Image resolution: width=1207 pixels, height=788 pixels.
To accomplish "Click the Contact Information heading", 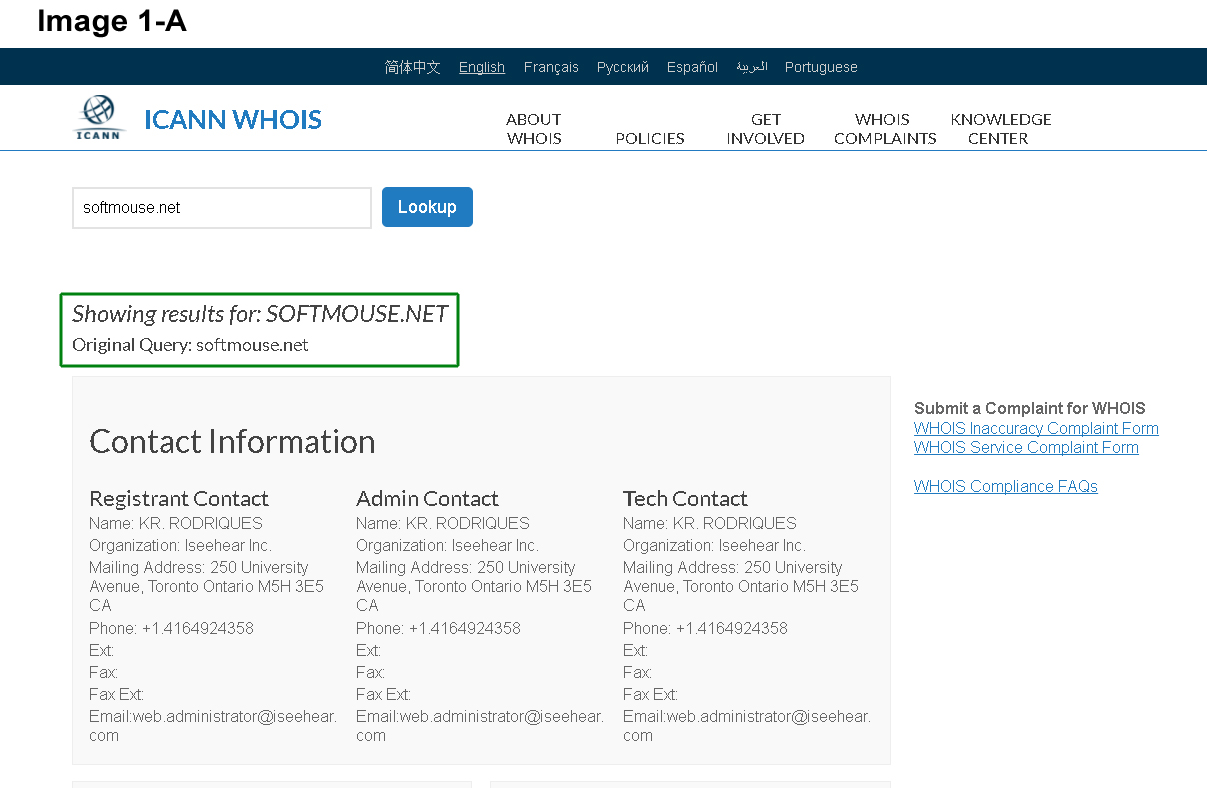I will (232, 441).
